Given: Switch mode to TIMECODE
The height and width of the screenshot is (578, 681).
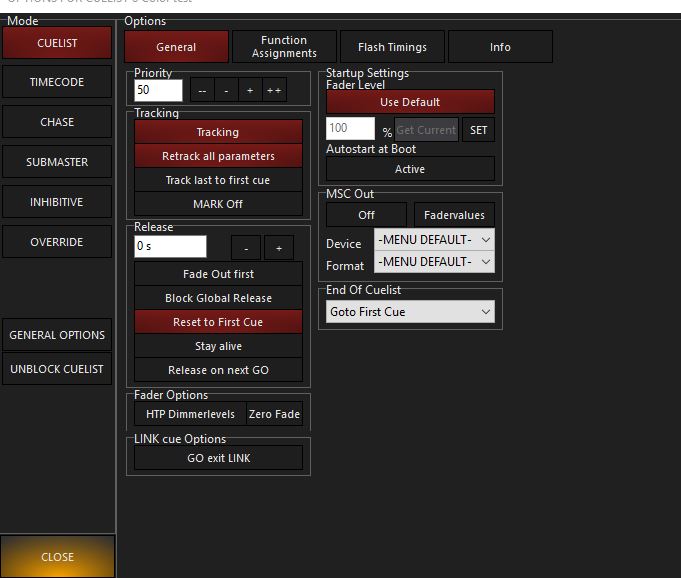Looking at the screenshot, I should 57,82.
